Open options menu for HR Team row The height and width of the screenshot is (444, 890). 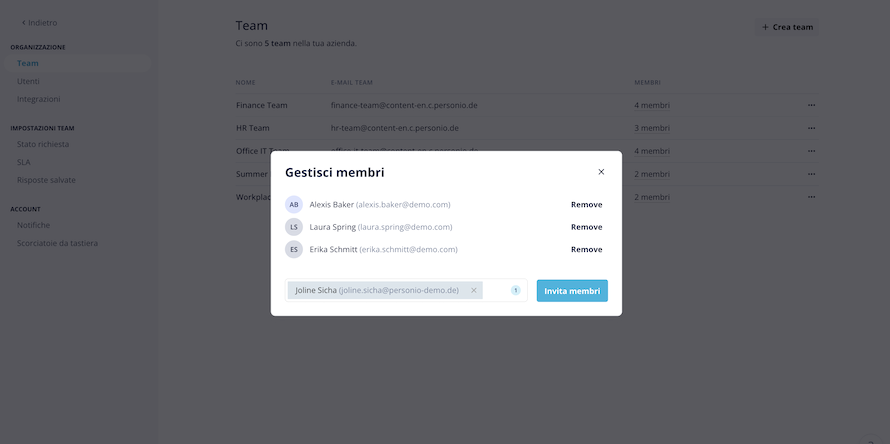pos(812,128)
